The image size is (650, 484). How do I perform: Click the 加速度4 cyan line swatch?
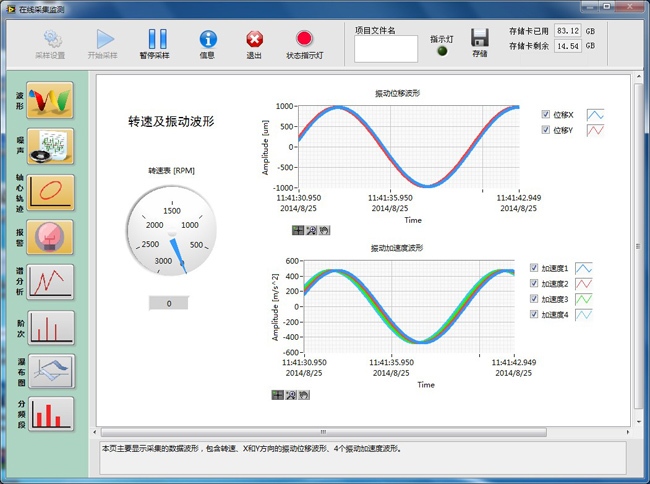tap(584, 315)
